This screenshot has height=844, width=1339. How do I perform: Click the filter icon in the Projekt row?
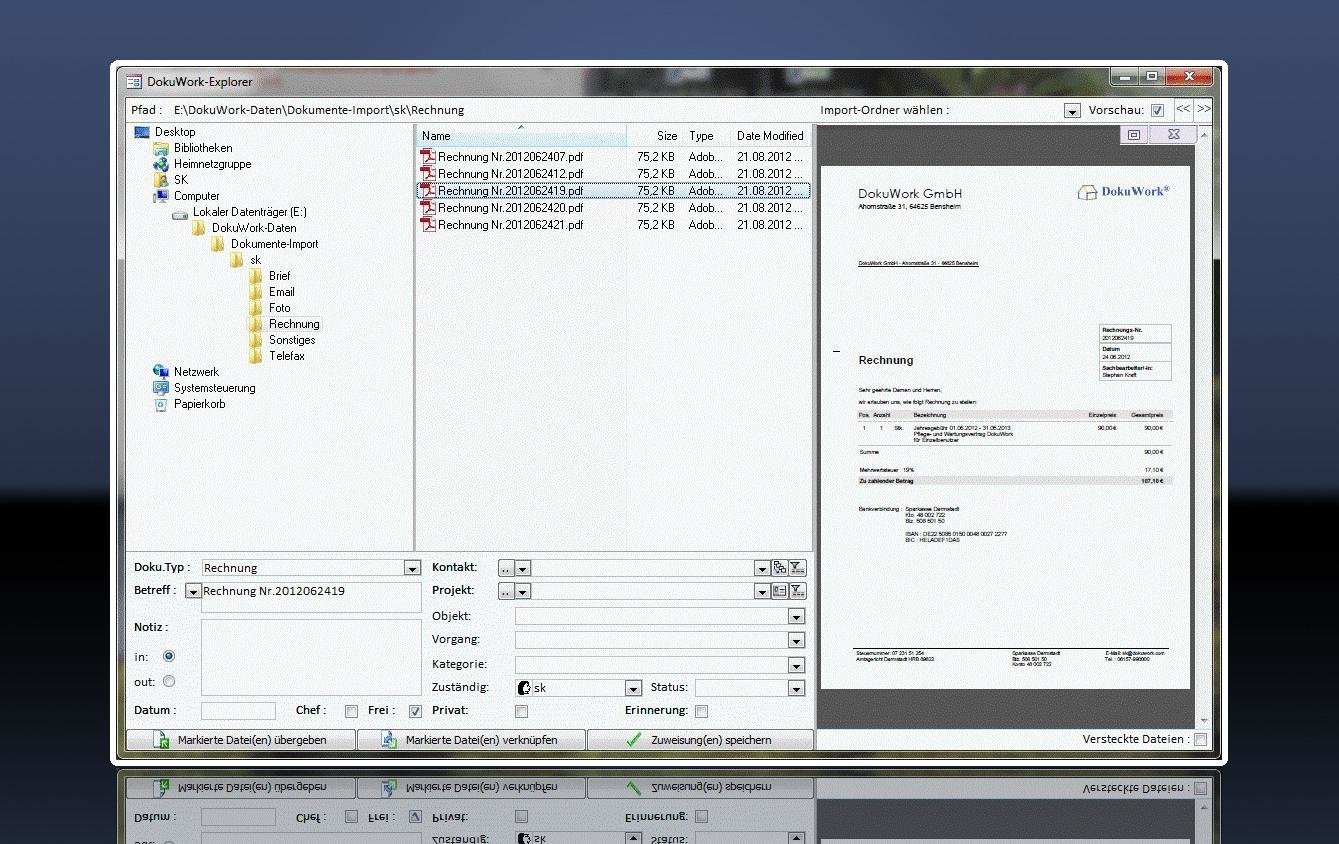[797, 590]
